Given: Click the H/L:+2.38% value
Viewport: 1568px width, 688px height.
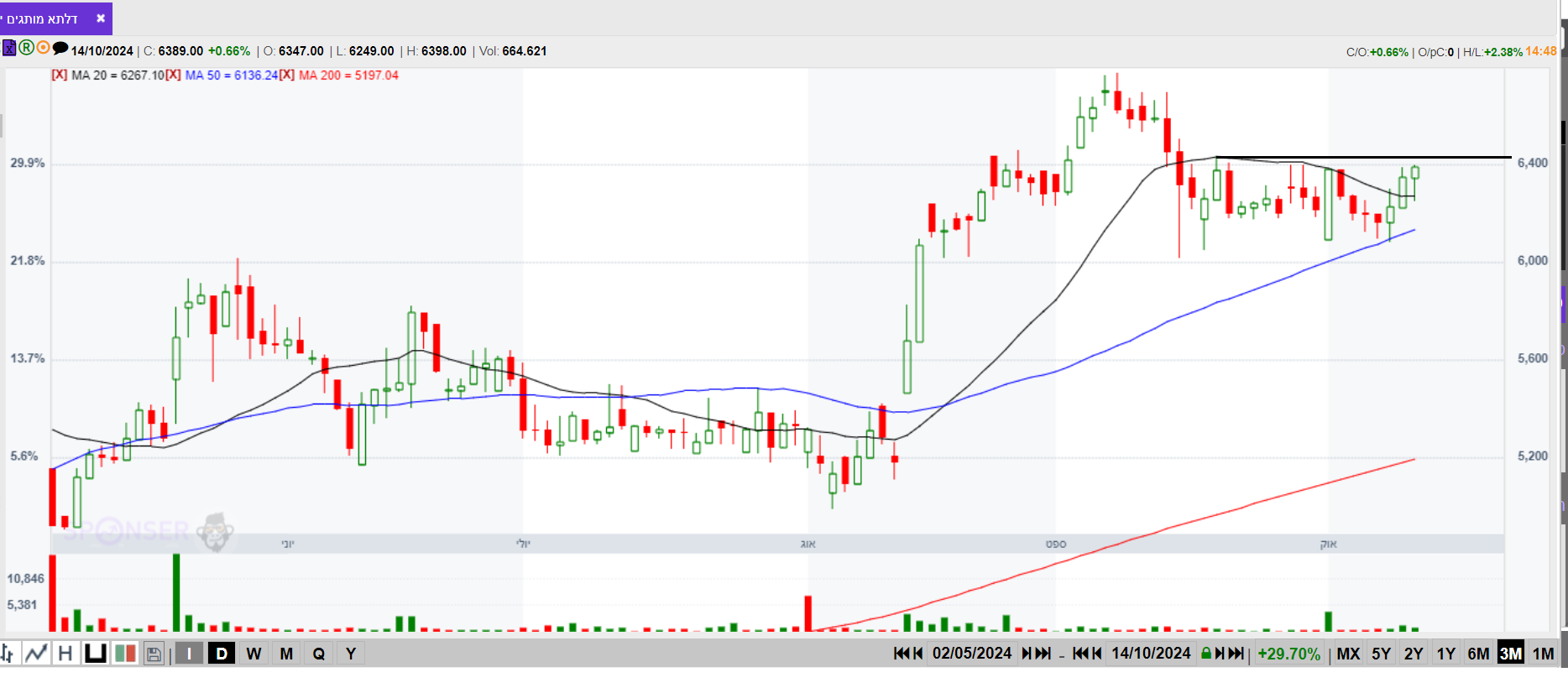Looking at the screenshot, I should 1492,52.
